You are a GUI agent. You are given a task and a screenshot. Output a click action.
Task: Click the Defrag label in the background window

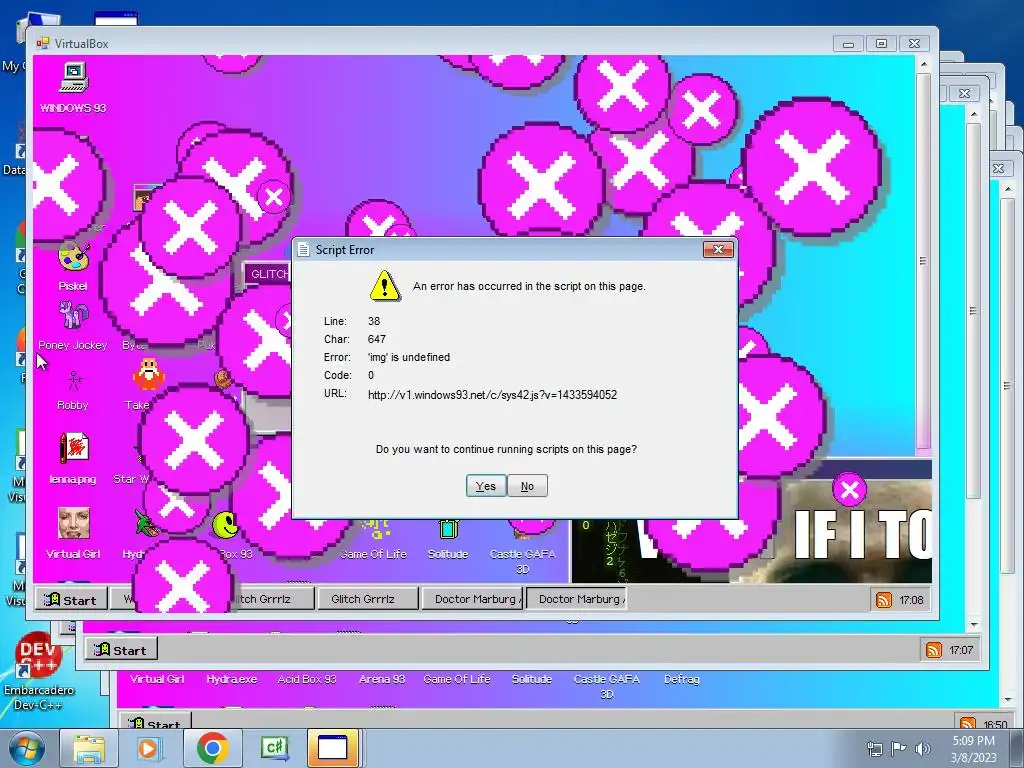[x=681, y=679]
